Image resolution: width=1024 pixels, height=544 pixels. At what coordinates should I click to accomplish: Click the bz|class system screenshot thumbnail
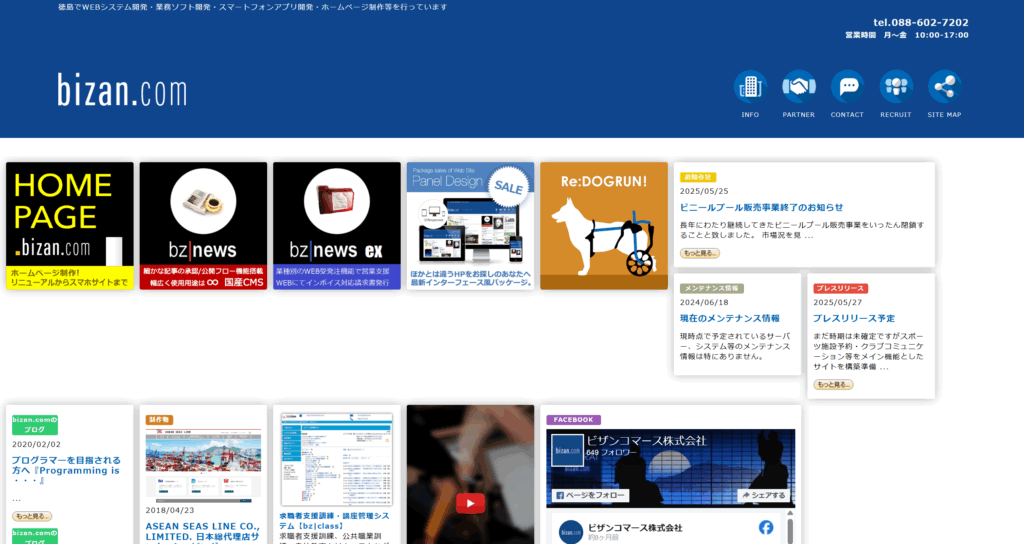pyautogui.click(x=337, y=459)
